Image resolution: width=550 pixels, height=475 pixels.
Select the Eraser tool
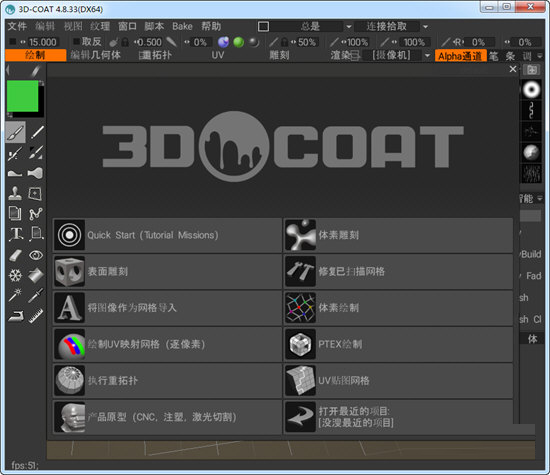pos(15,255)
